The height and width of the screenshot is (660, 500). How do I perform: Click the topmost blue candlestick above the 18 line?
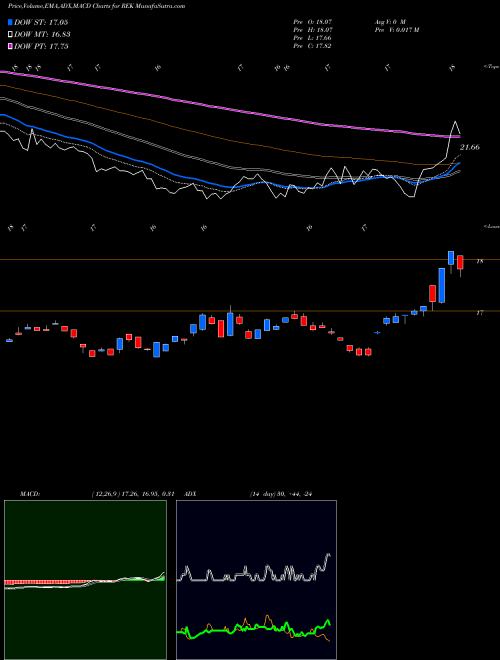(451, 258)
